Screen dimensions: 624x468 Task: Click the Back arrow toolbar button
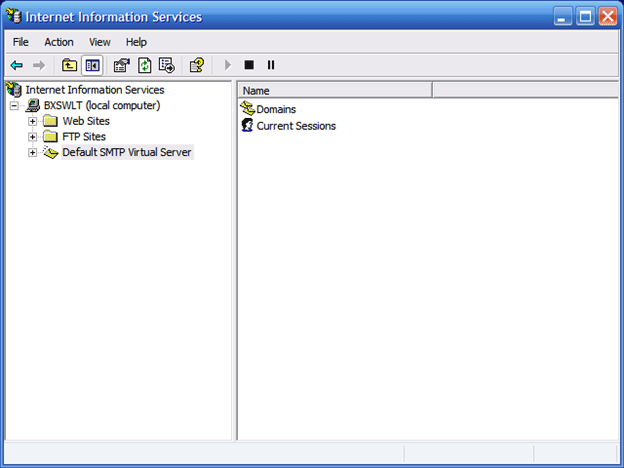(x=17, y=65)
